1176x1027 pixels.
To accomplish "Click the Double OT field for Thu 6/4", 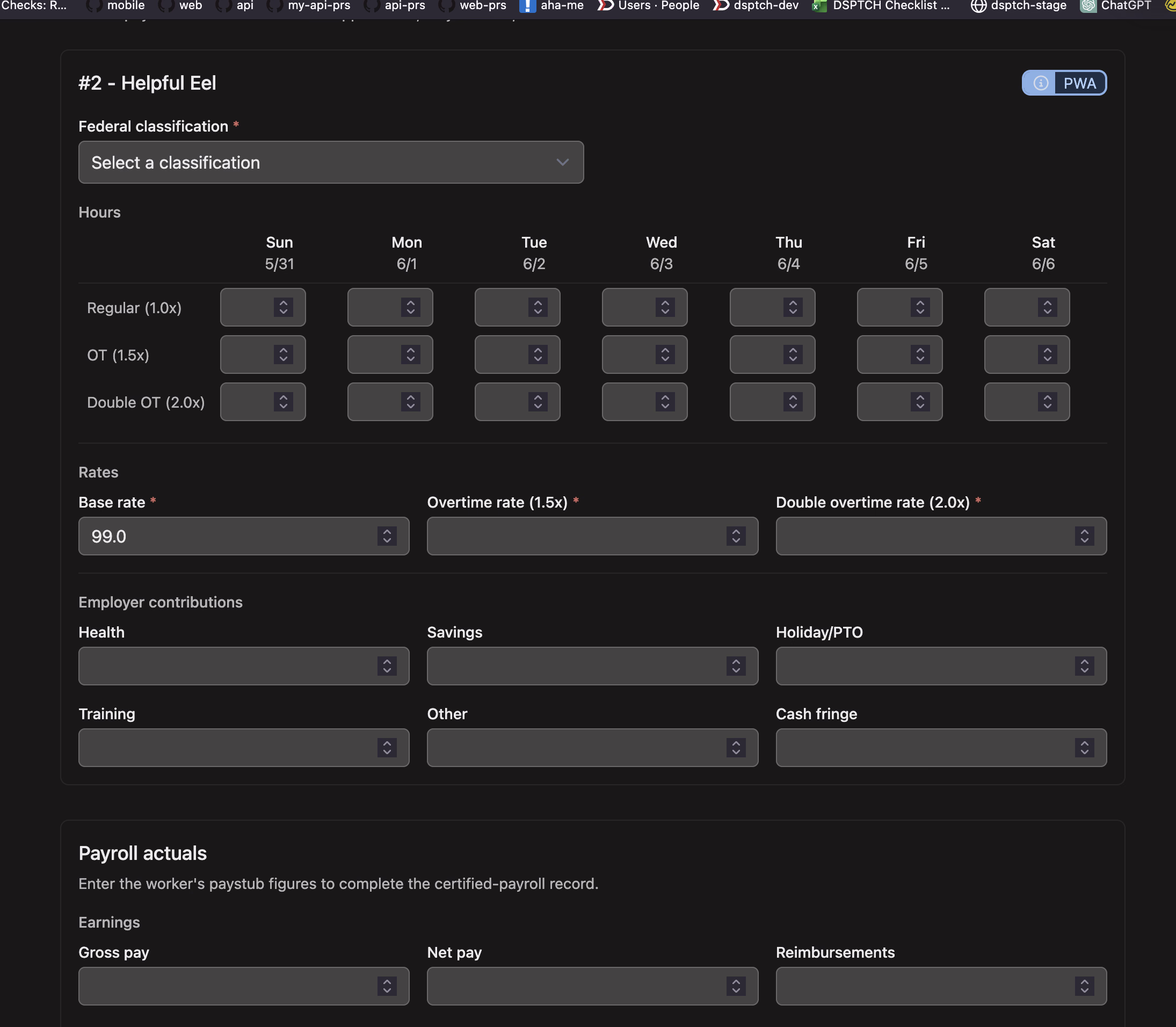I will tap(772, 402).
